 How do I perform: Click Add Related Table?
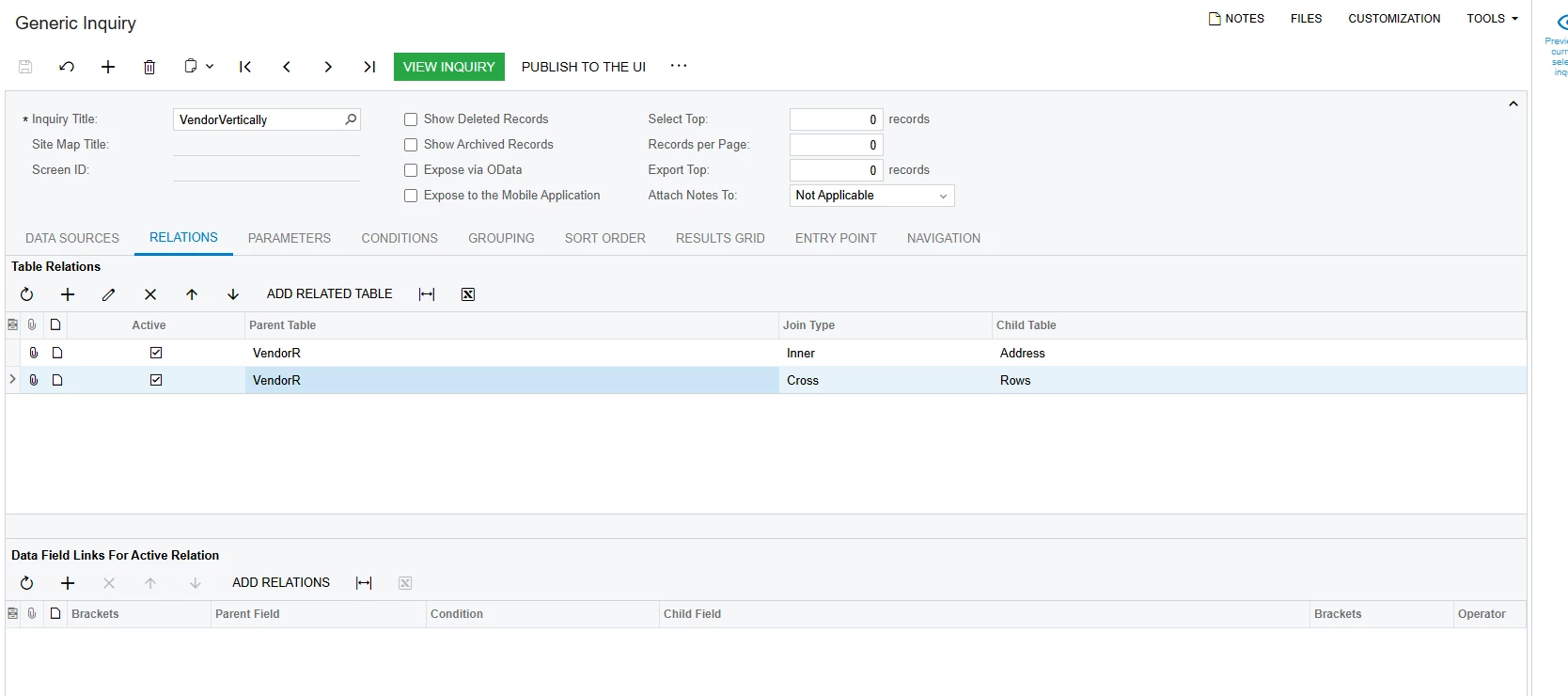[x=330, y=294]
